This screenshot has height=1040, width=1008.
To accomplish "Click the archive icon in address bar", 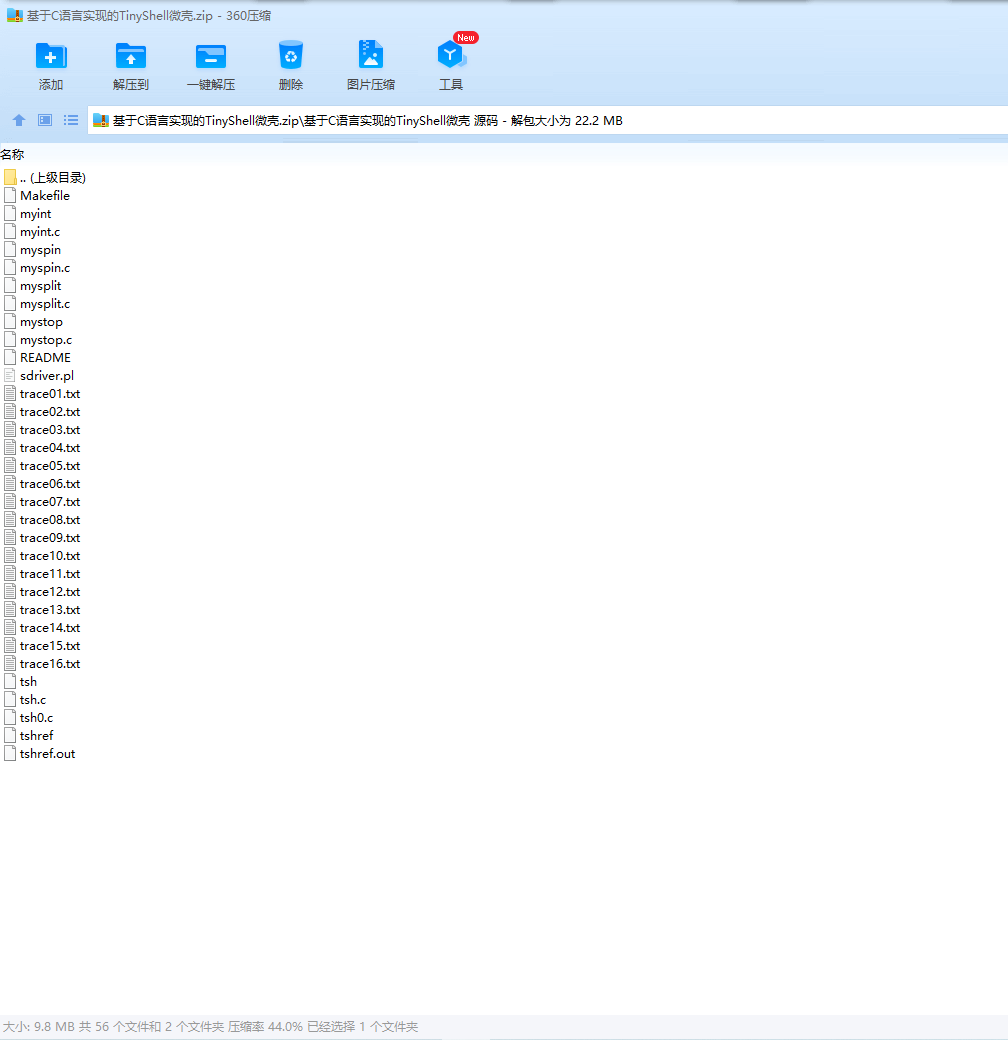I will [x=101, y=120].
